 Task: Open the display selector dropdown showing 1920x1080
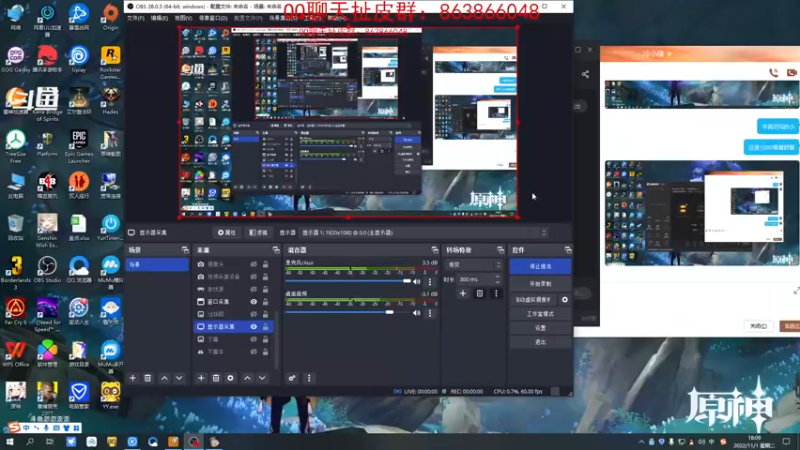click(424, 233)
